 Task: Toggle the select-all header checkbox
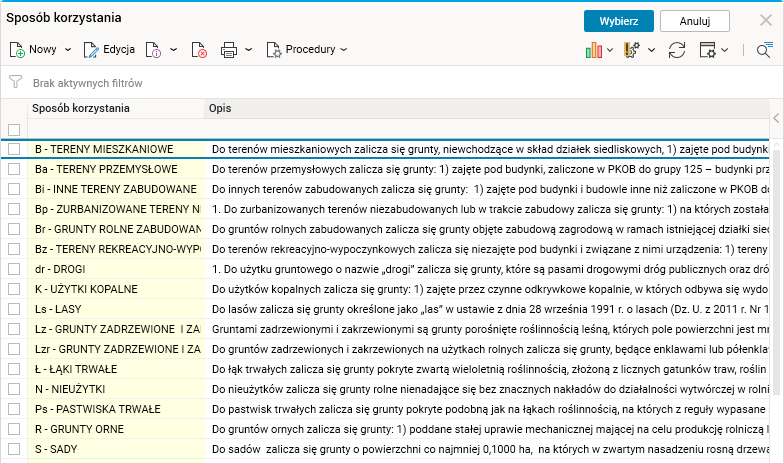14,130
